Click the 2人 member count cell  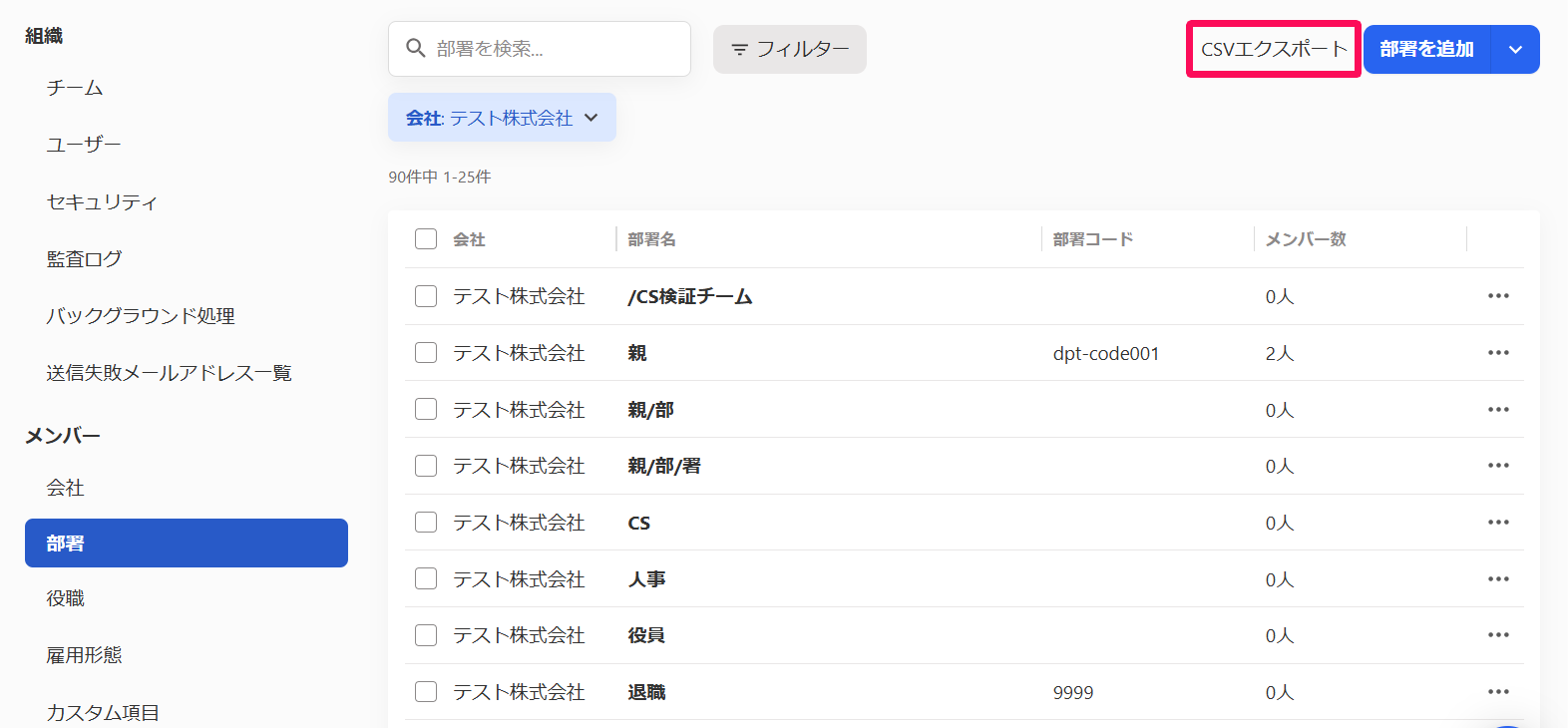pyautogui.click(x=1280, y=353)
